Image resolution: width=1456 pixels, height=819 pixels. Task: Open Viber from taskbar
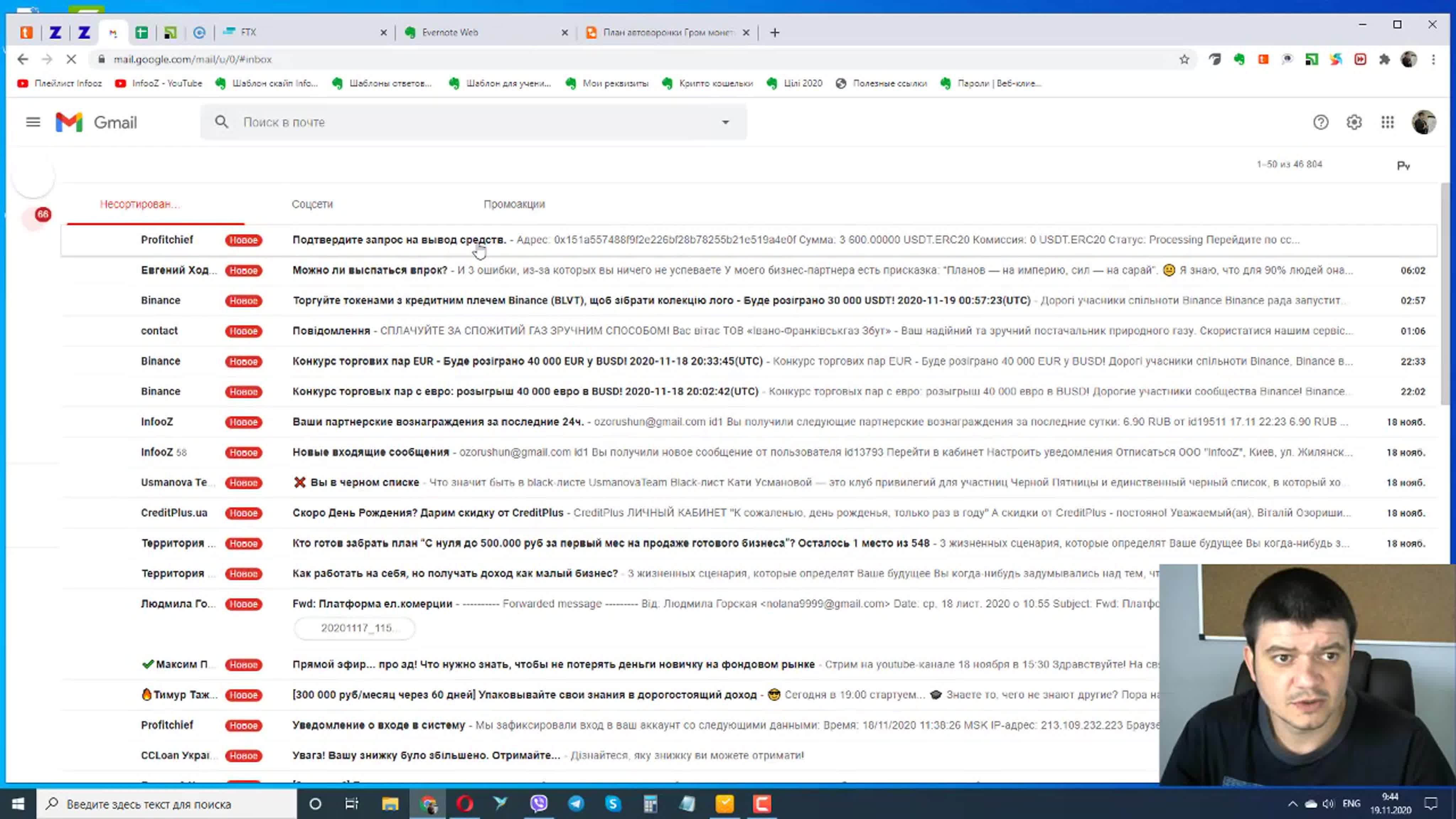tap(539, 803)
